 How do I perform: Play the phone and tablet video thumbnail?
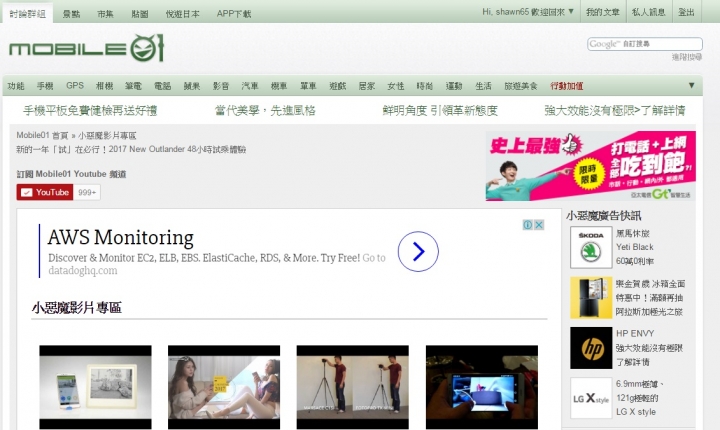coord(96,387)
